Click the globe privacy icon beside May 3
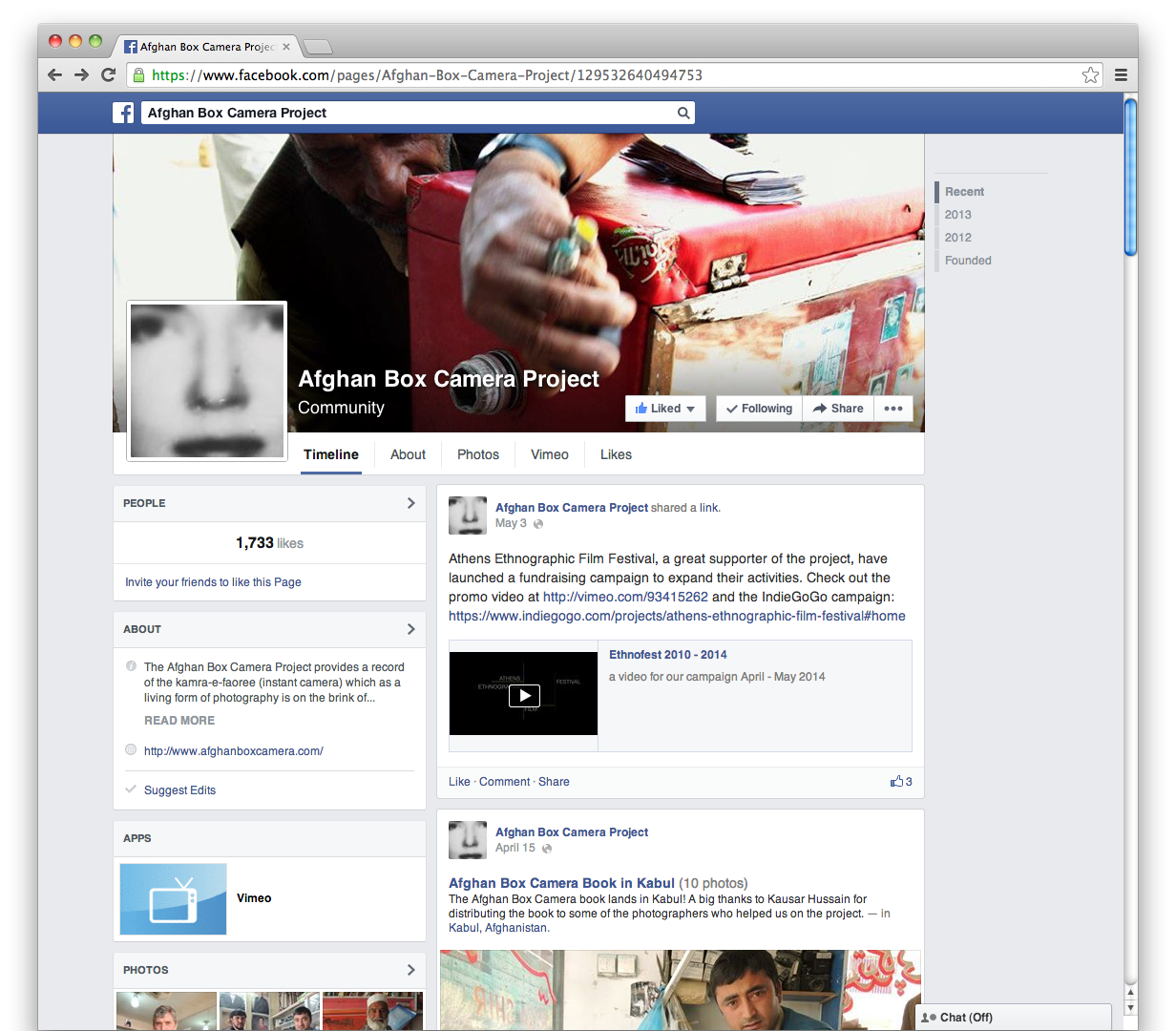 coord(538,524)
